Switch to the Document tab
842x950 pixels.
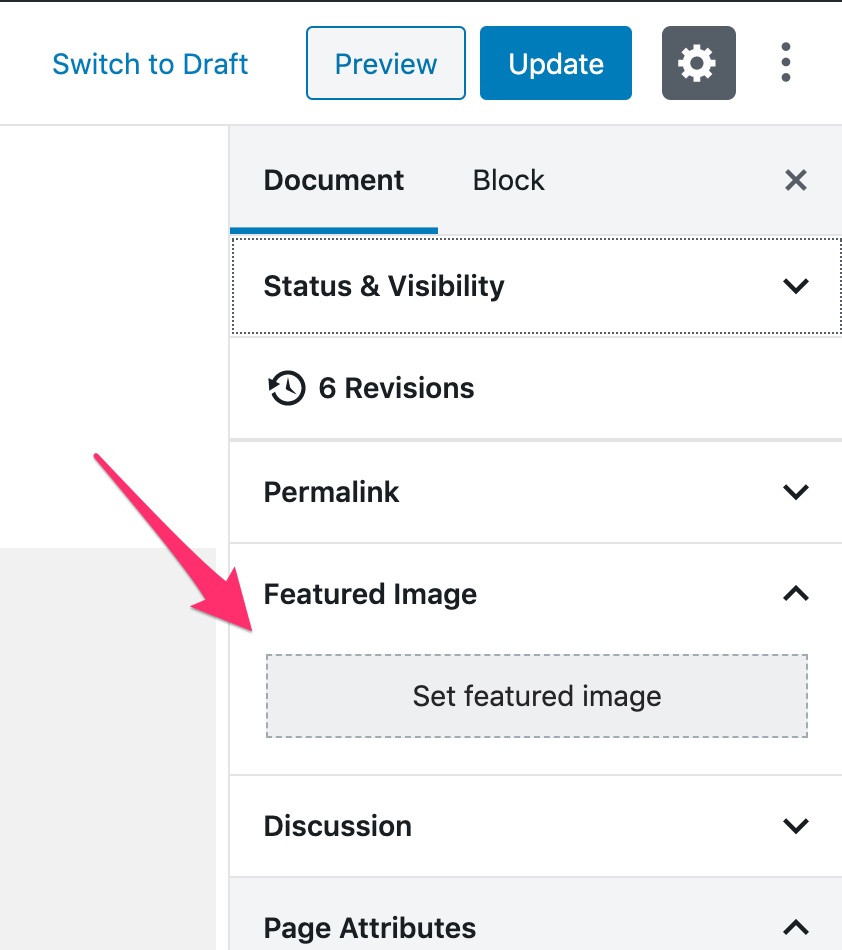[334, 181]
